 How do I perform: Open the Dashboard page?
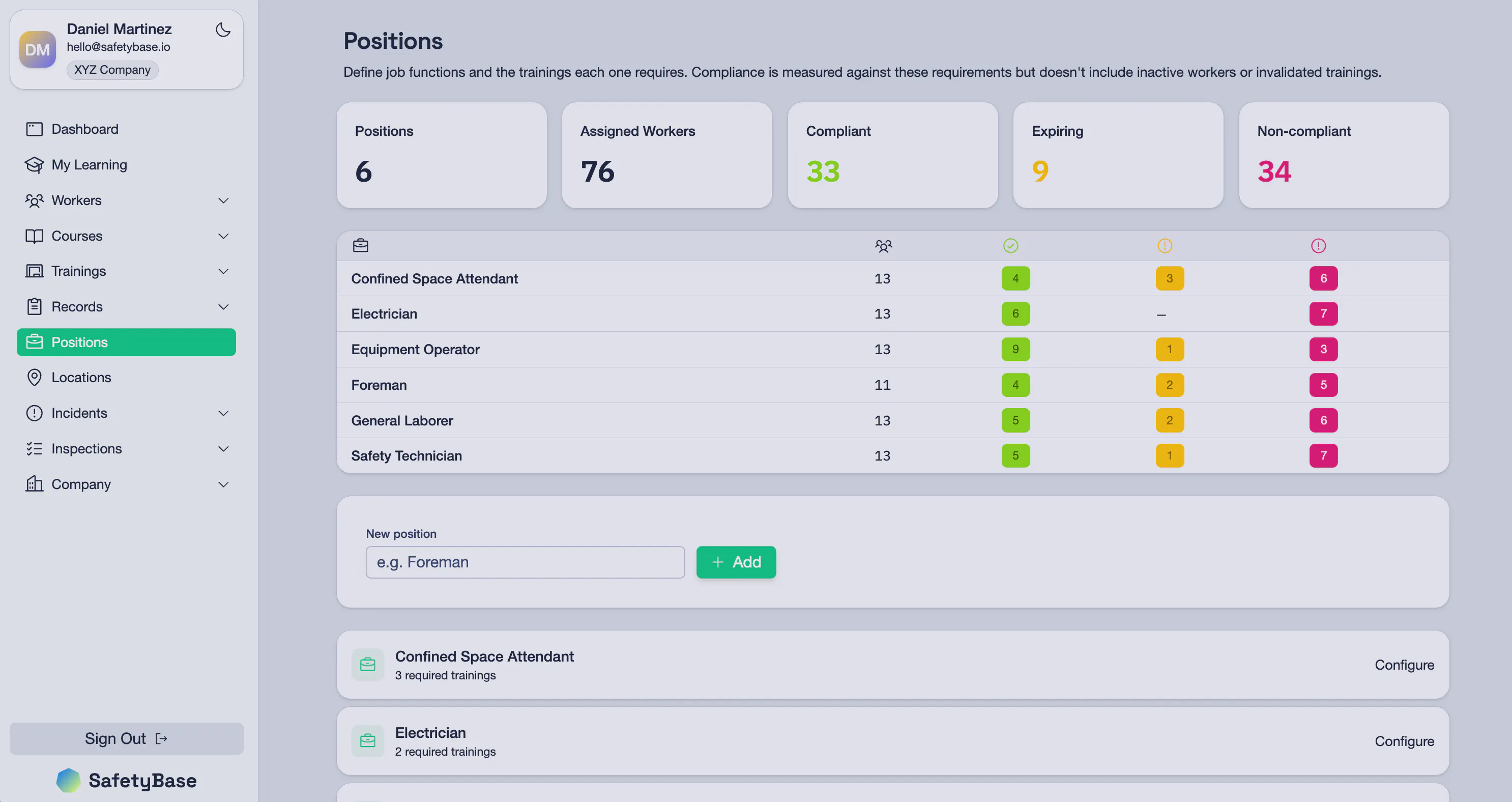(126, 129)
